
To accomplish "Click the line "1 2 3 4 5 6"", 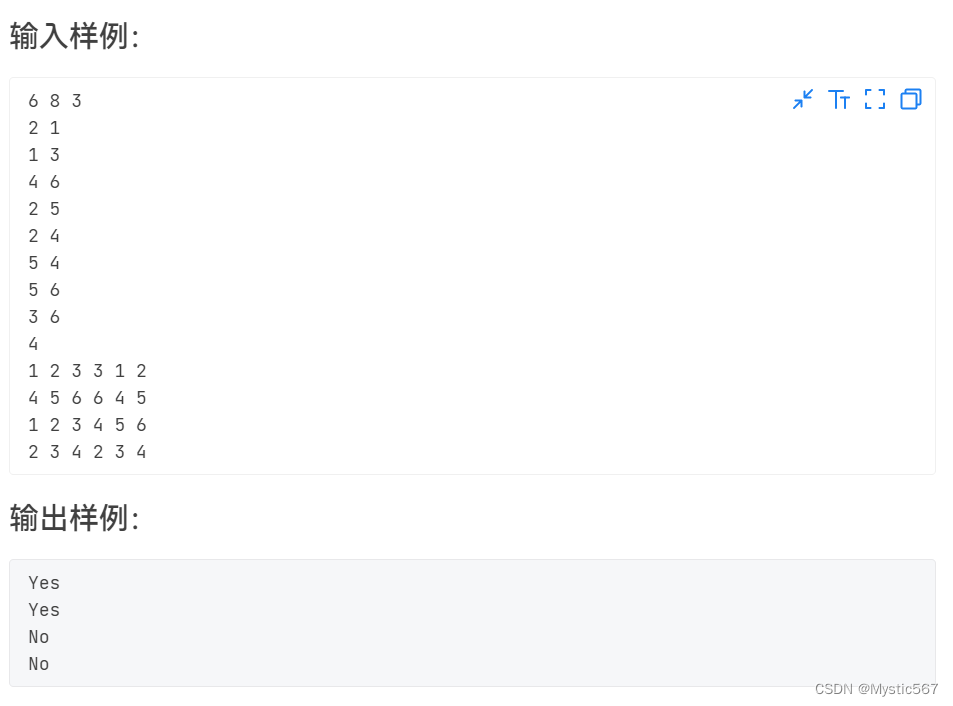I will click(86, 424).
